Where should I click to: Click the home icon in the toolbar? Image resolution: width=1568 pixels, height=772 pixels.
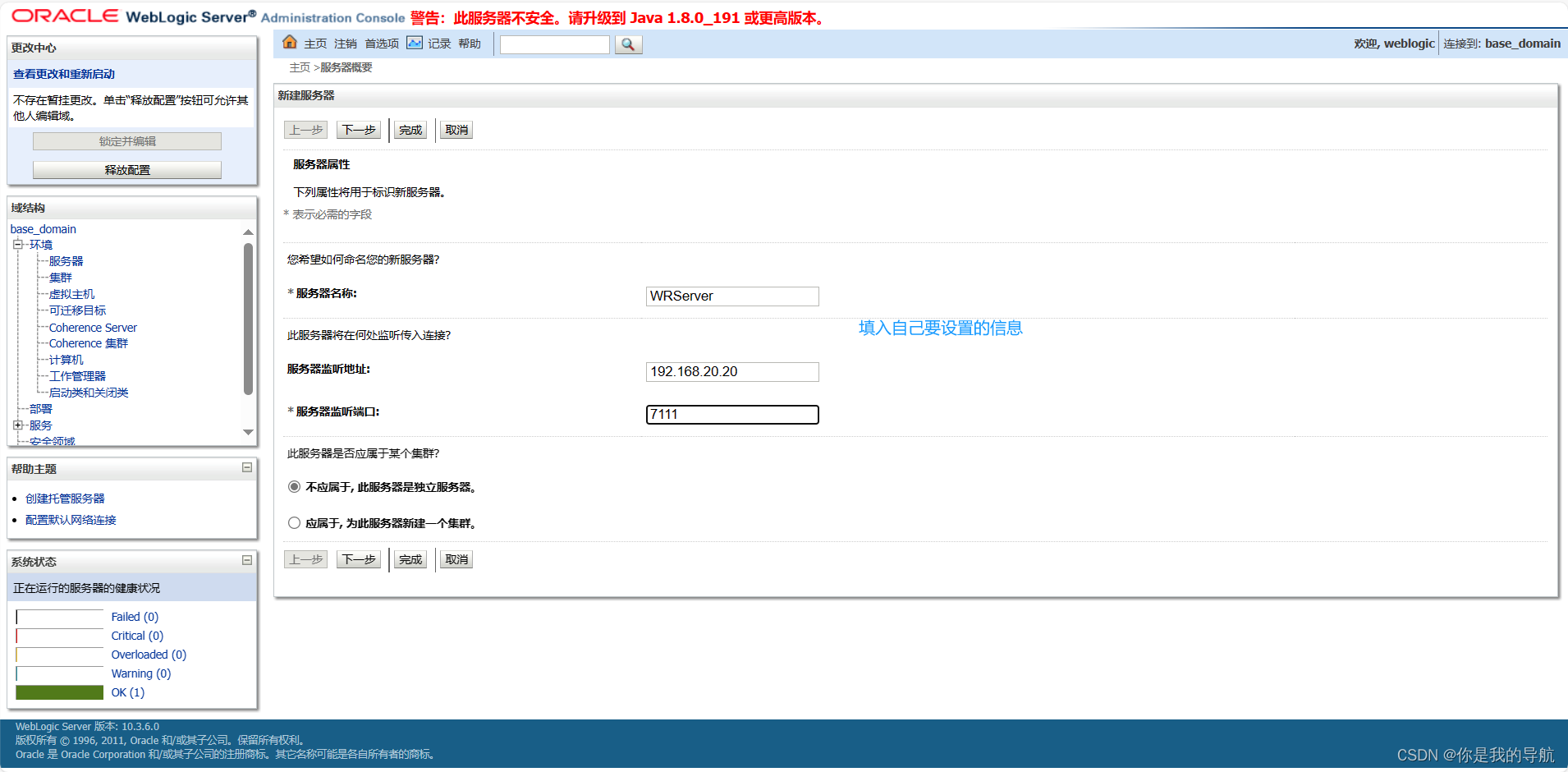[x=290, y=43]
